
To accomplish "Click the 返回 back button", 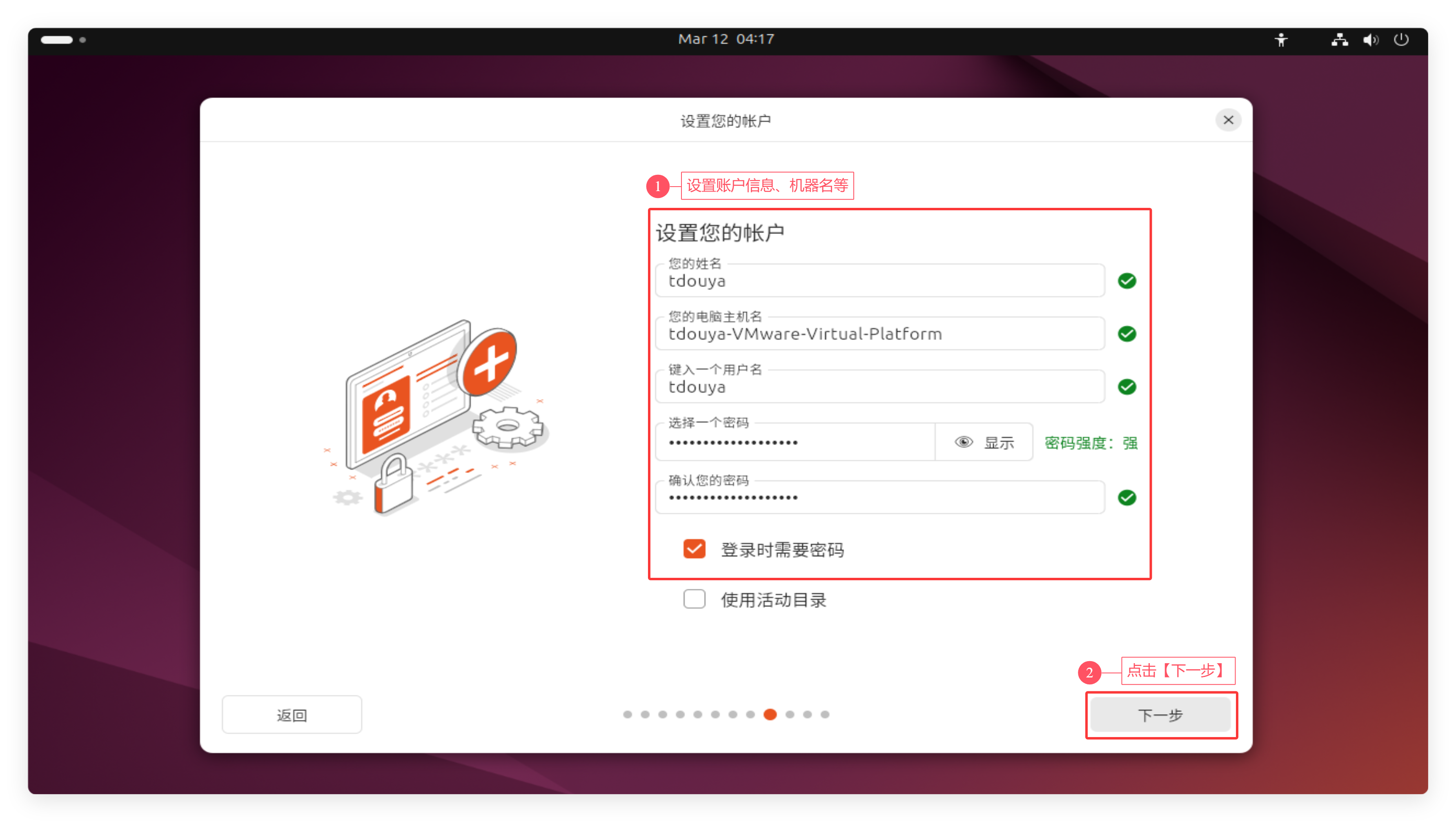I will [x=292, y=715].
